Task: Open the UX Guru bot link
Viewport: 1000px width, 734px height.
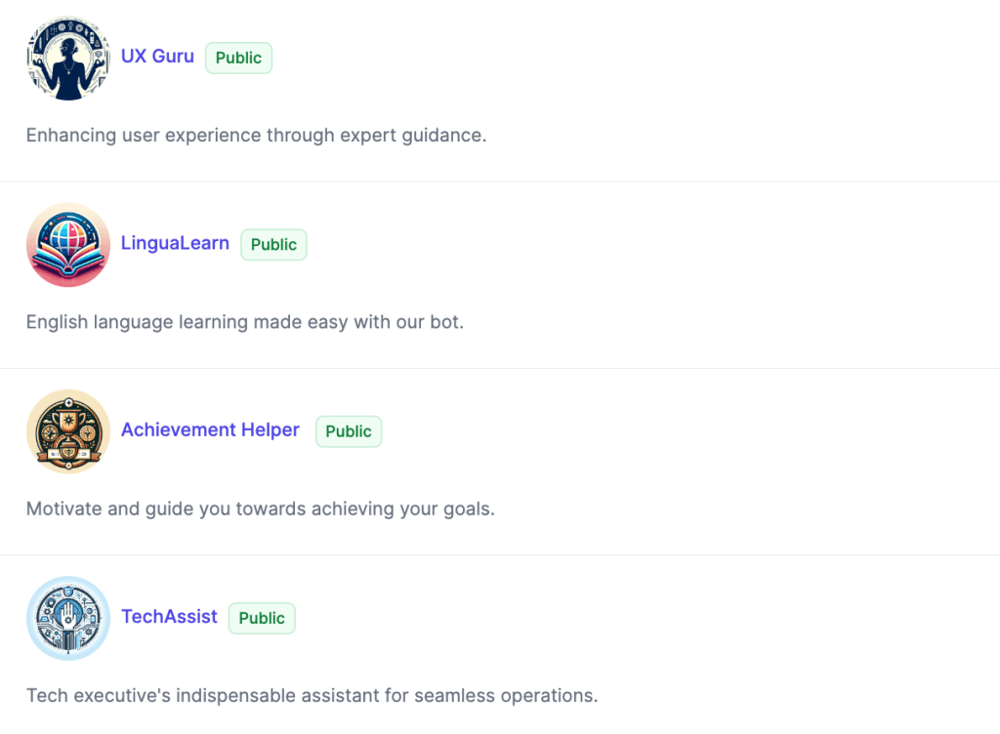Action: click(x=157, y=56)
